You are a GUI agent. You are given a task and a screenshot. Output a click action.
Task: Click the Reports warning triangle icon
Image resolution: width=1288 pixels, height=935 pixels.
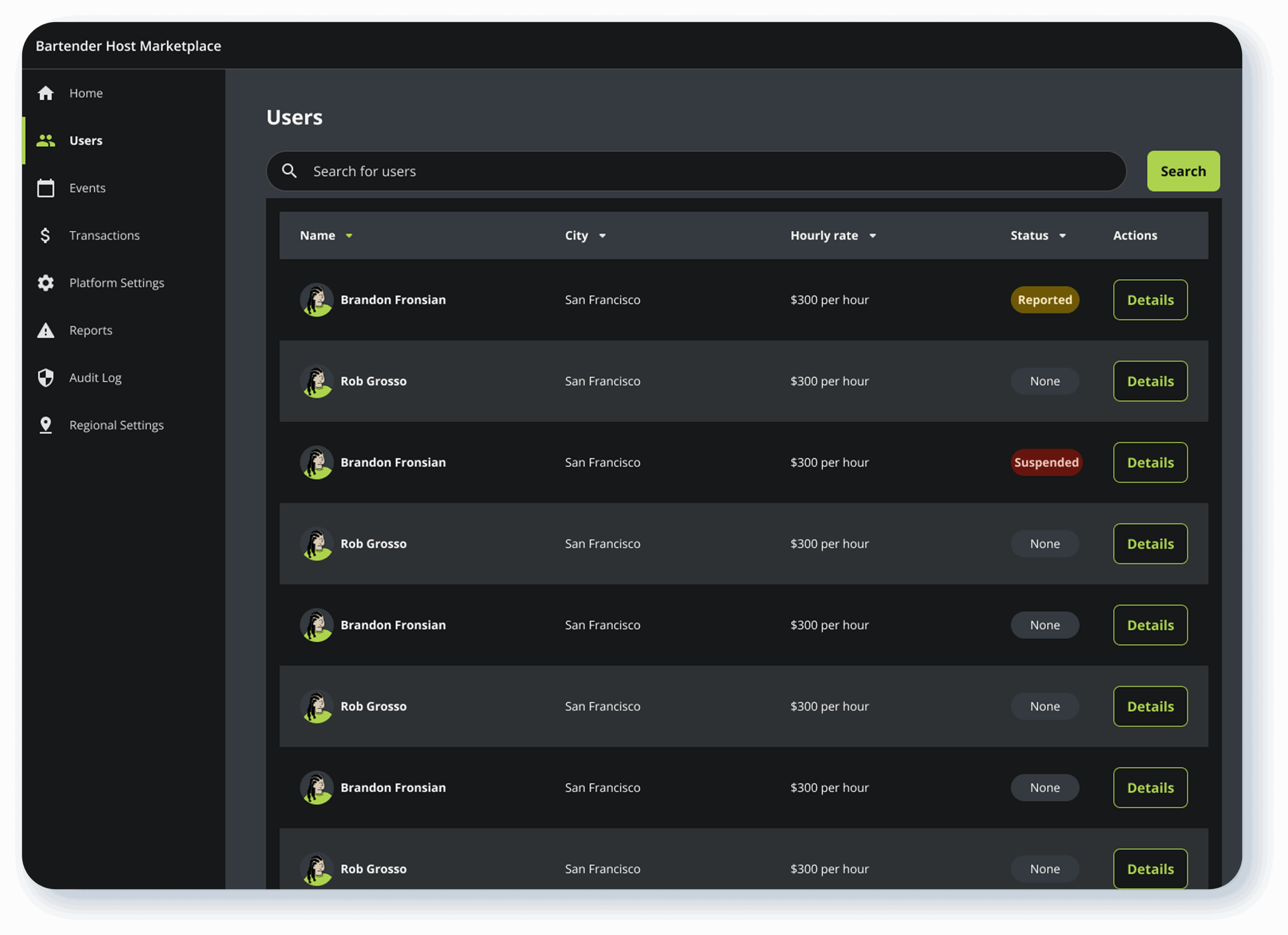point(45,330)
